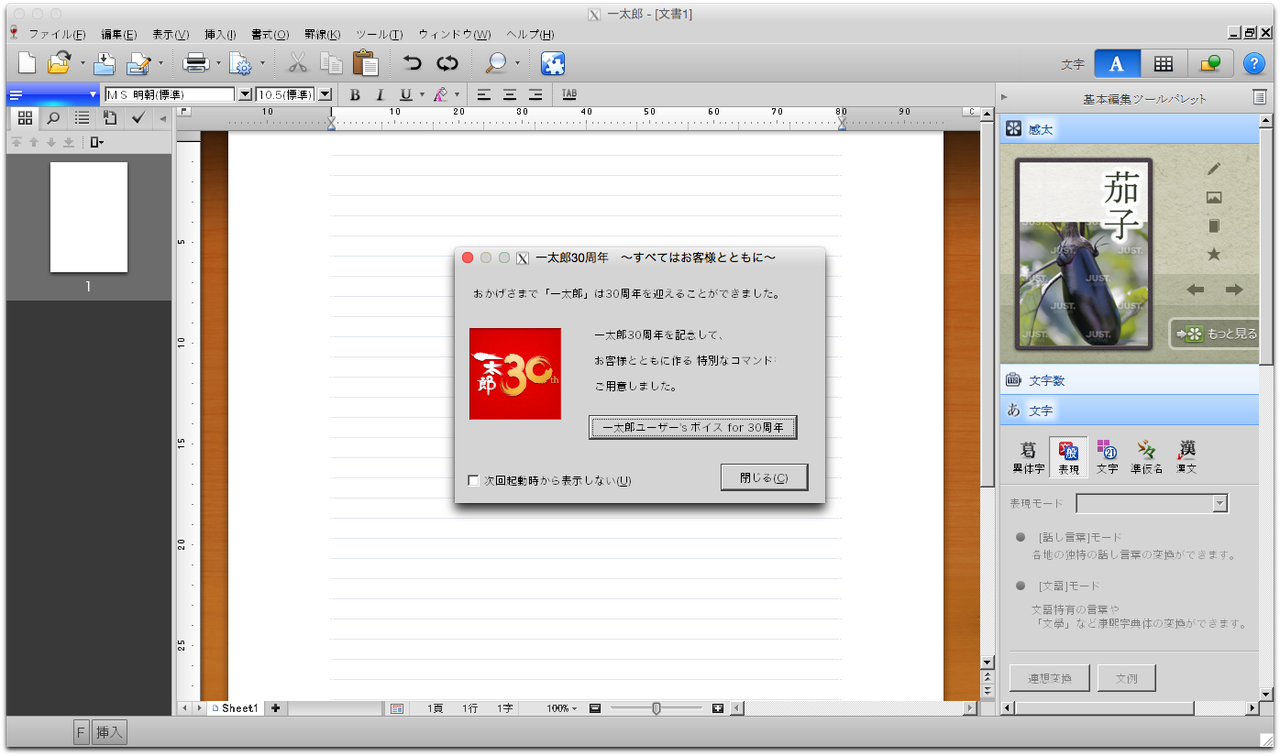Click the open folder toolbar icon
1280x756 pixels.
point(59,63)
